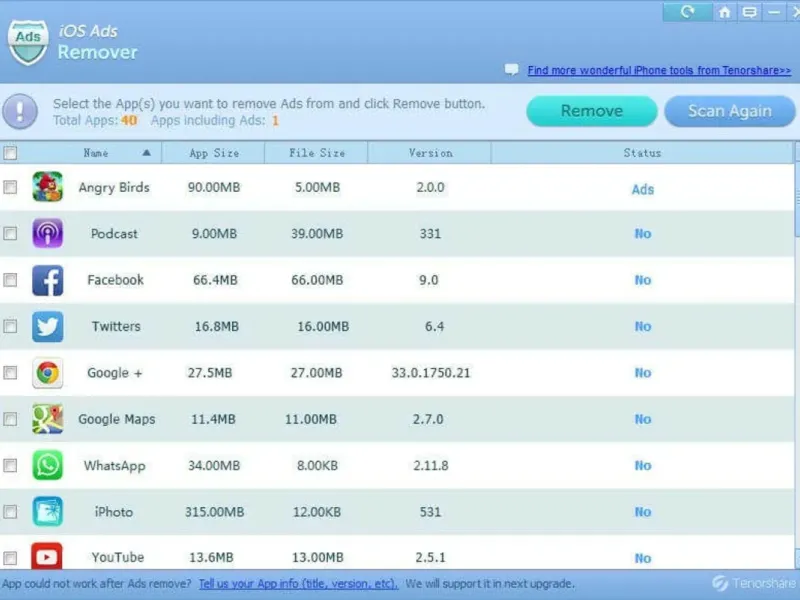Click speech bubble icon beside Tenorshare link

(511, 69)
